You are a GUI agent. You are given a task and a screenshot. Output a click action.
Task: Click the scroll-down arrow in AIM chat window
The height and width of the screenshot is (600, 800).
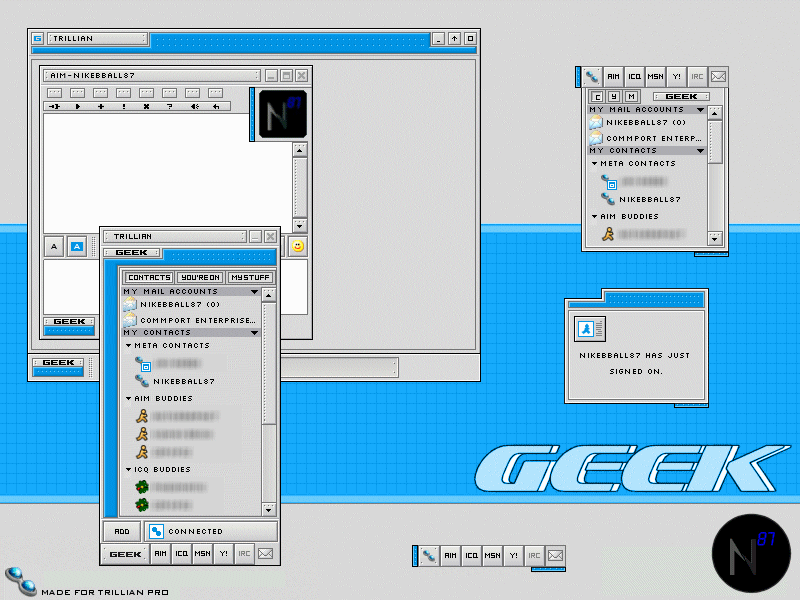tap(299, 225)
